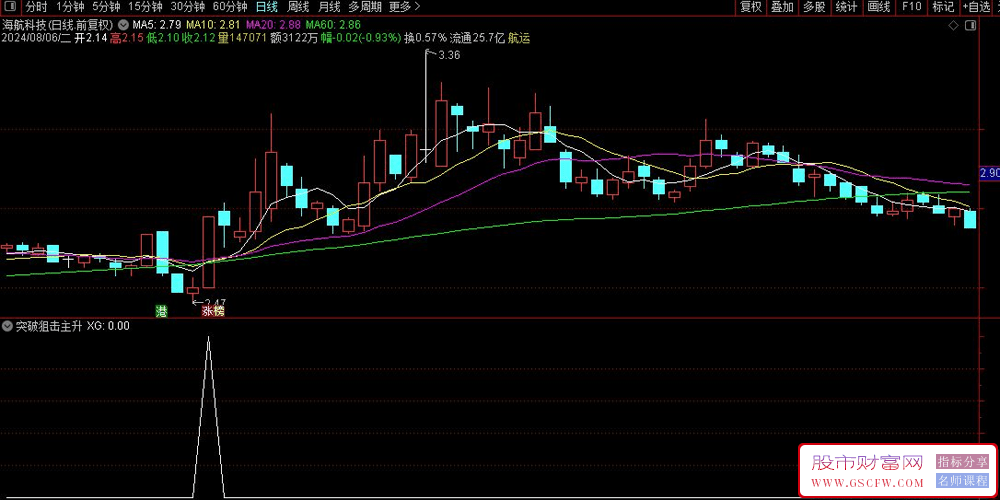This screenshot has width=1000, height=500.
Task: Add stock via +自选 button
Action: pyautogui.click(x=976, y=7)
